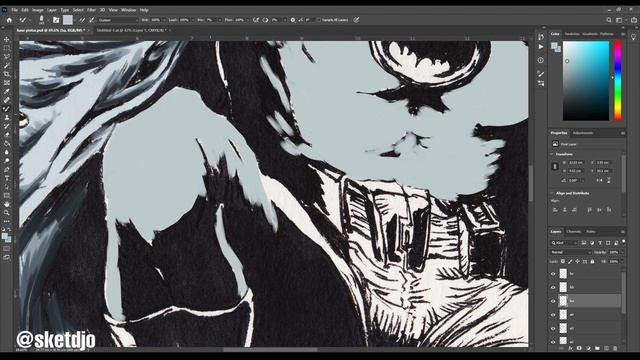The image size is (640, 360).
Task: Open the Learn lightbulb panel icon
Action: 633,37
